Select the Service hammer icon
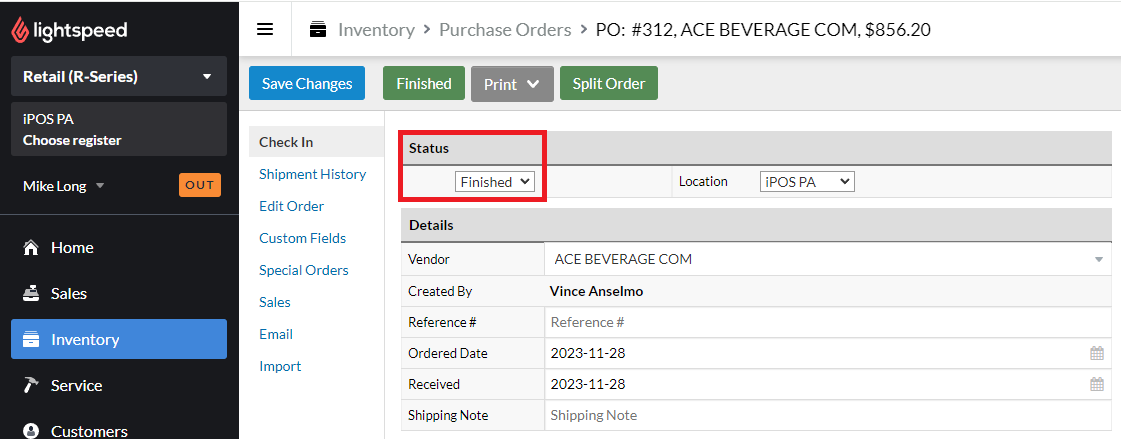The image size is (1121, 439). tap(31, 385)
